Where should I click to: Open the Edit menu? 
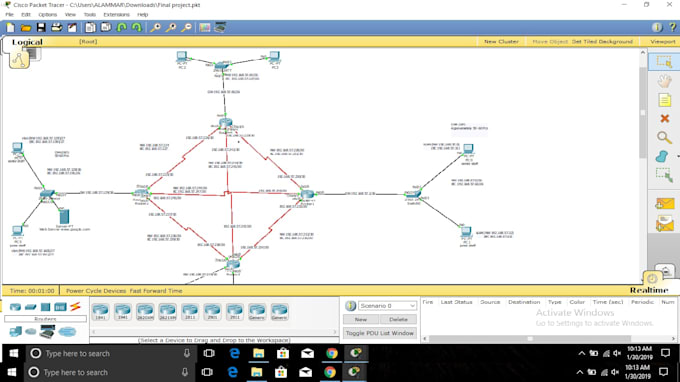[26, 15]
